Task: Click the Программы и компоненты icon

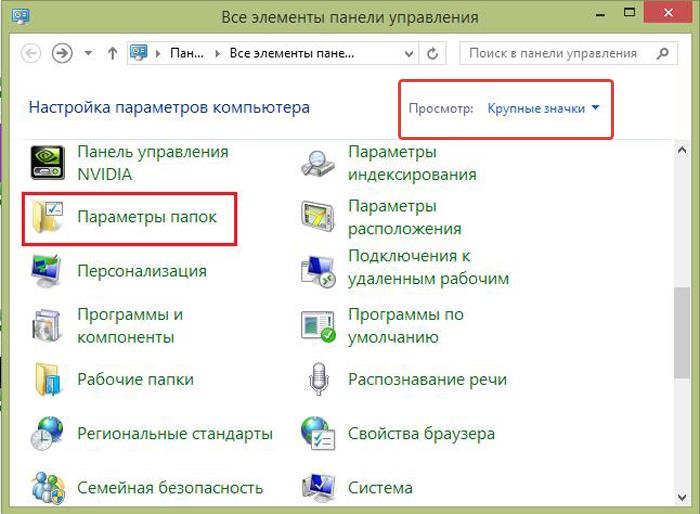Action: tap(46, 325)
